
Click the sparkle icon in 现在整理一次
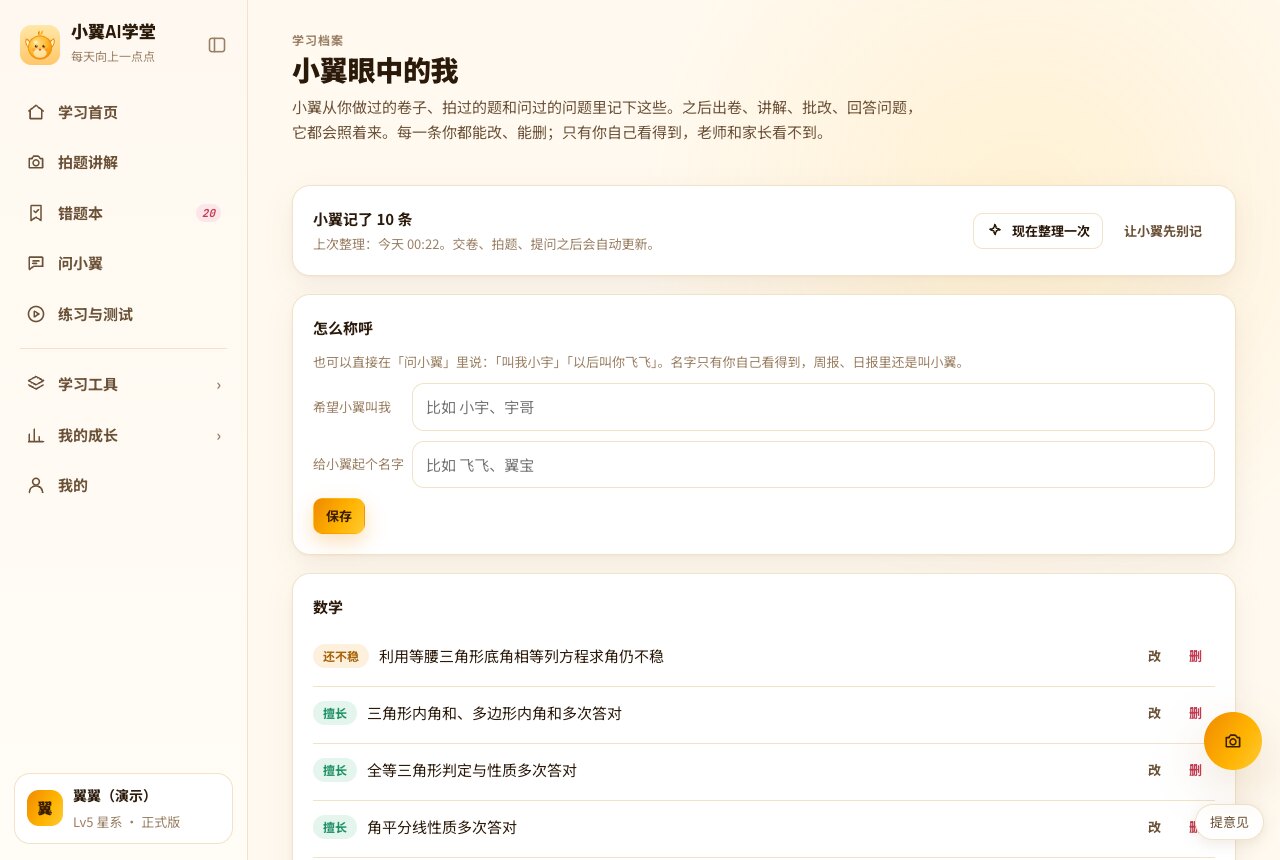point(995,230)
